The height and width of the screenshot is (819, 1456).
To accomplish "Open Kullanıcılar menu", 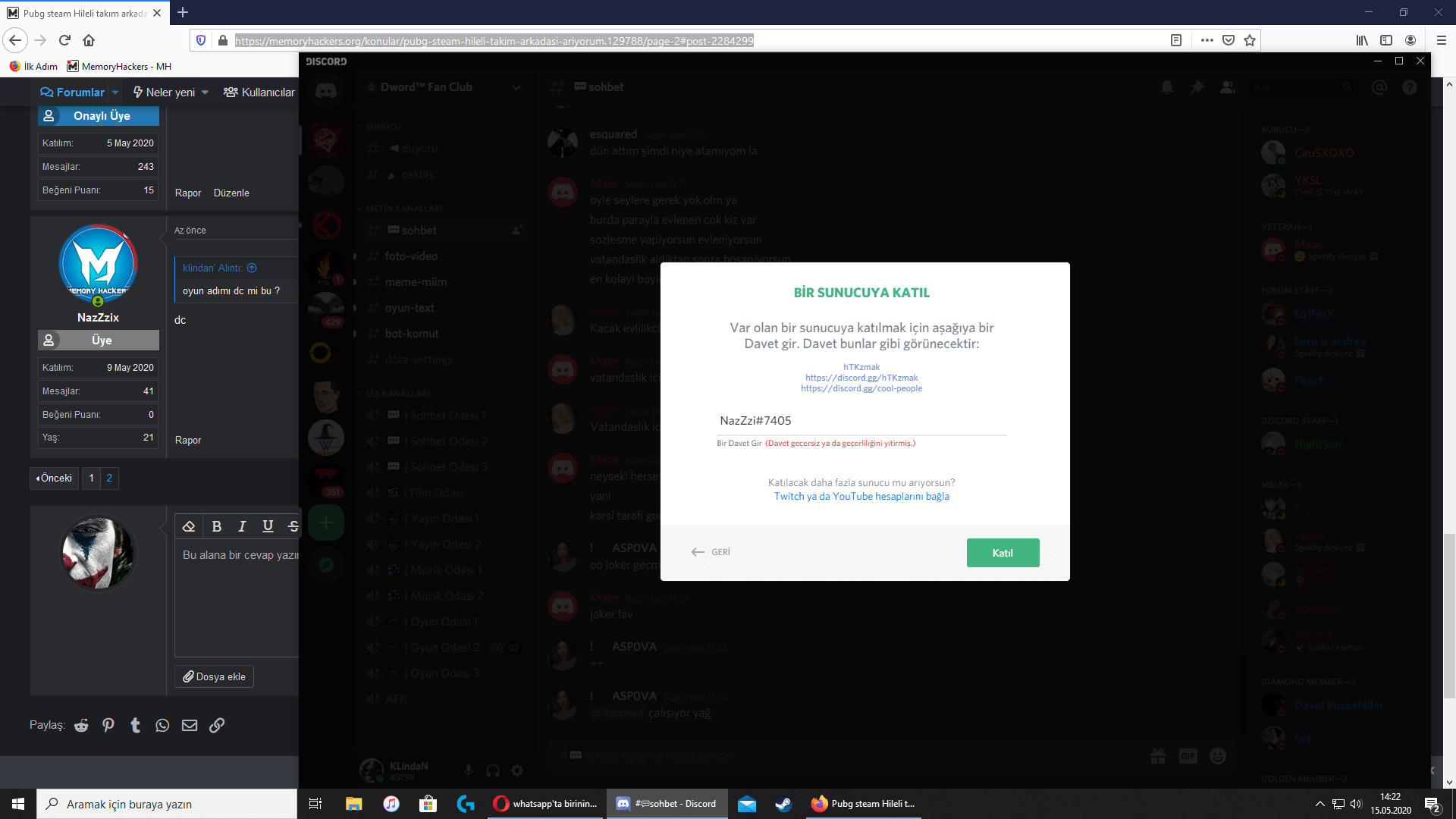I will pyautogui.click(x=259, y=92).
